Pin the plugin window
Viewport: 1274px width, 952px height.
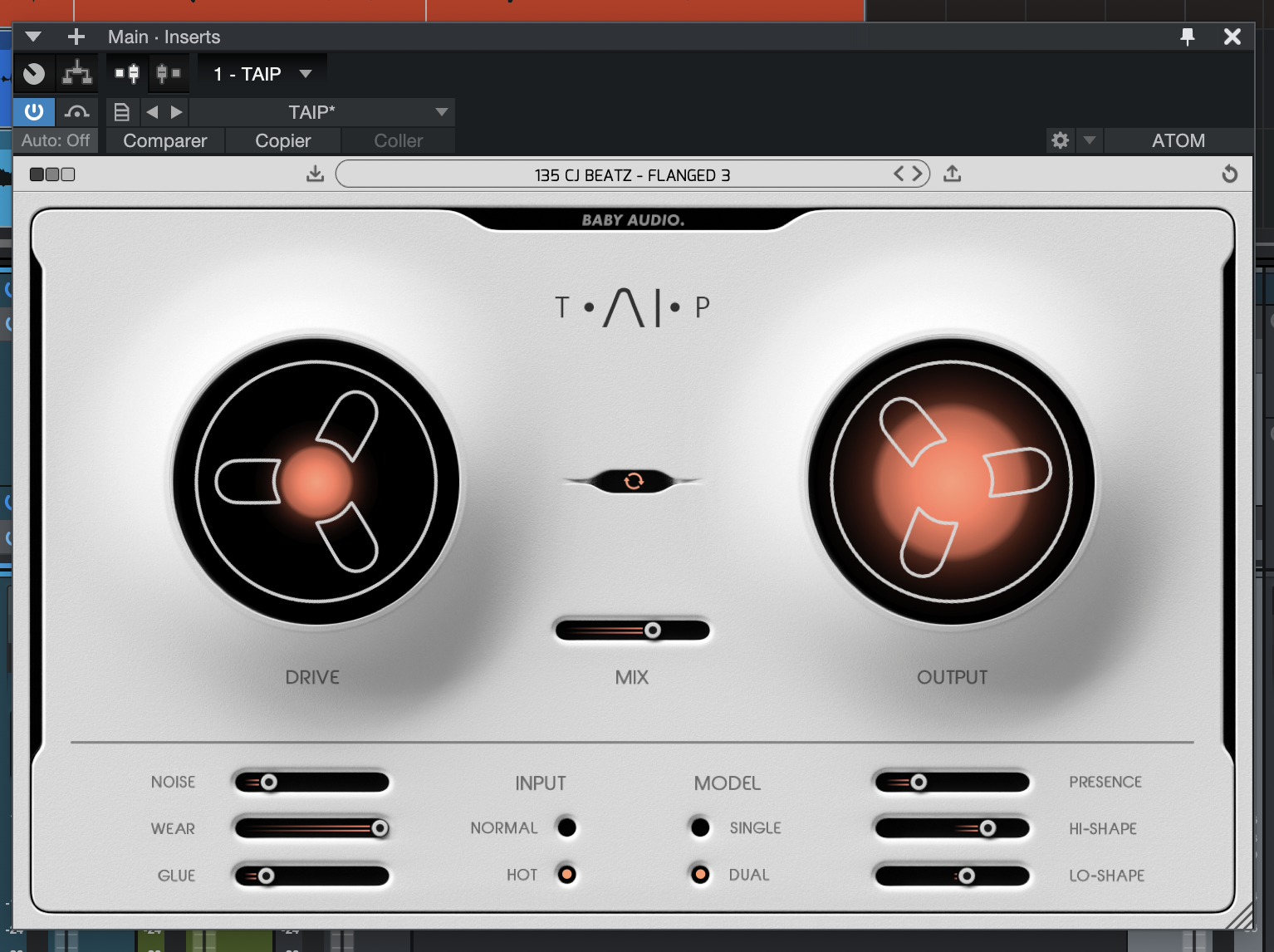1188,37
